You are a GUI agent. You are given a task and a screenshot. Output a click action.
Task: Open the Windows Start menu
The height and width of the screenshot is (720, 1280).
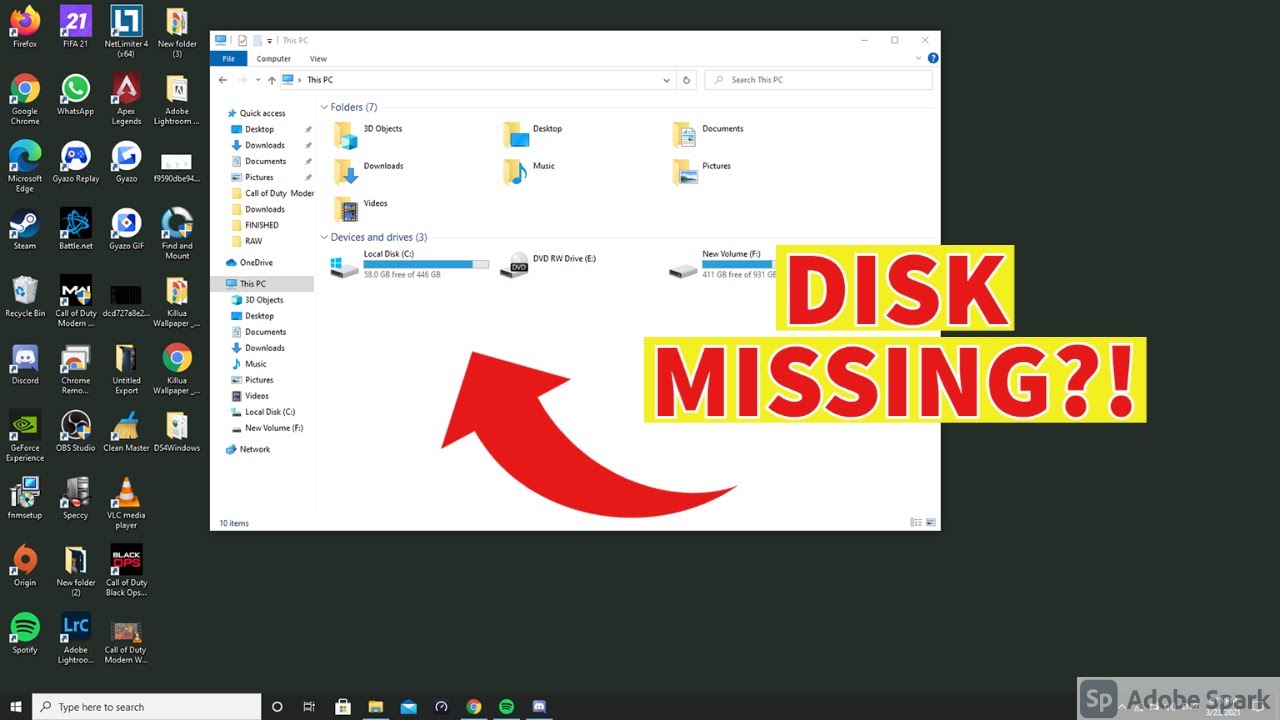point(16,706)
